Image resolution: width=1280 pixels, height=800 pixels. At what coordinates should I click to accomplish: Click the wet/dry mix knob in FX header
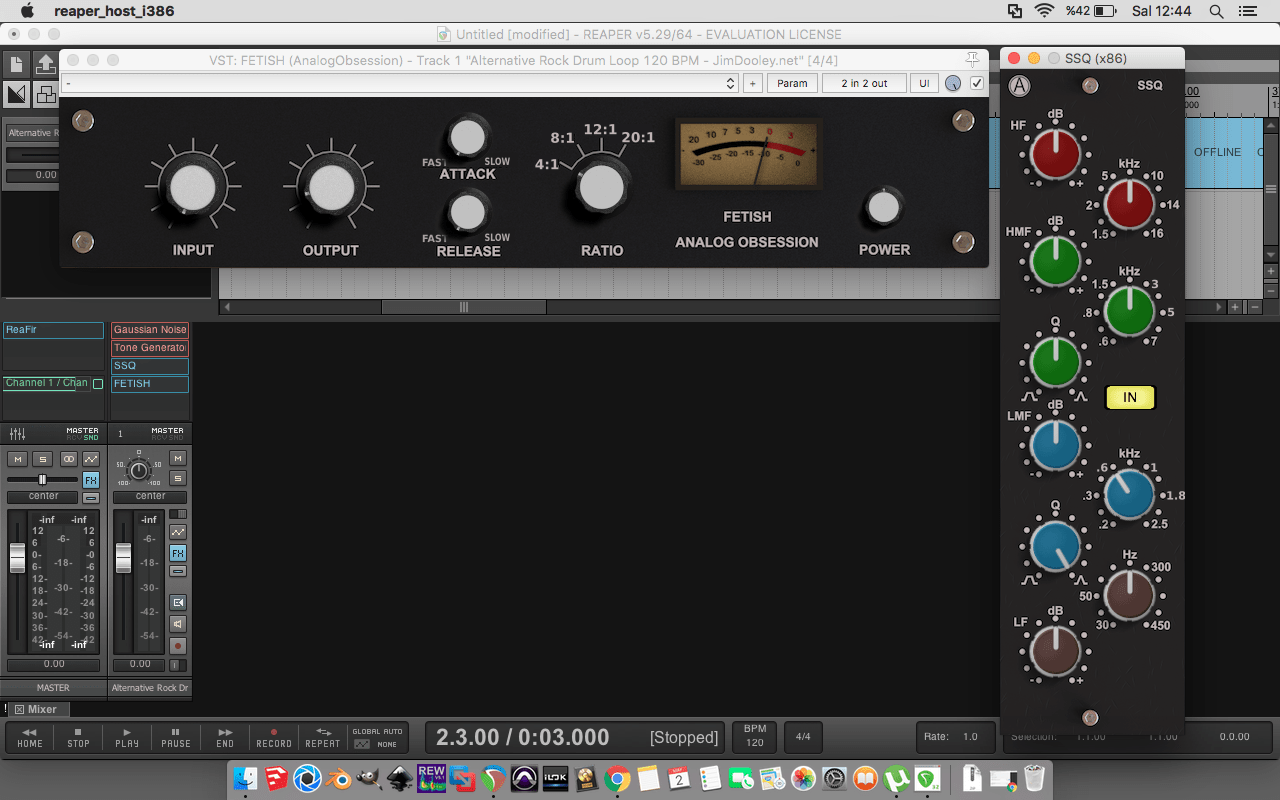[x=953, y=83]
